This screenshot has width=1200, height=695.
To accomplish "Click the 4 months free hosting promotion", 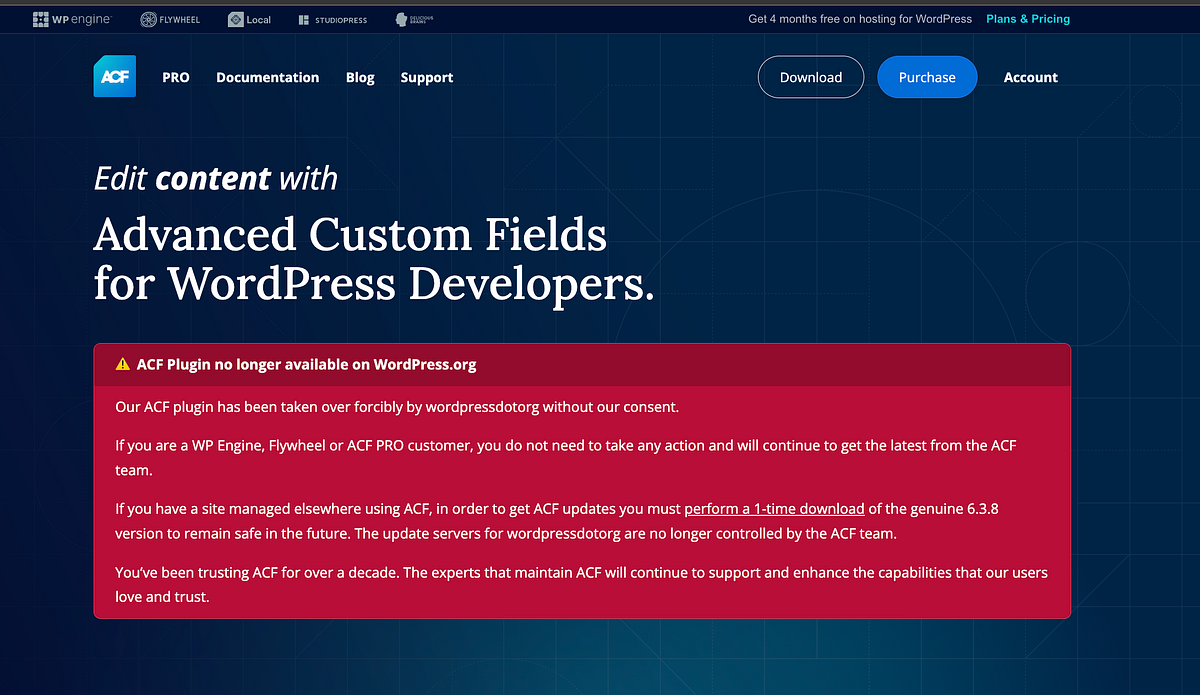I will coord(859,18).
